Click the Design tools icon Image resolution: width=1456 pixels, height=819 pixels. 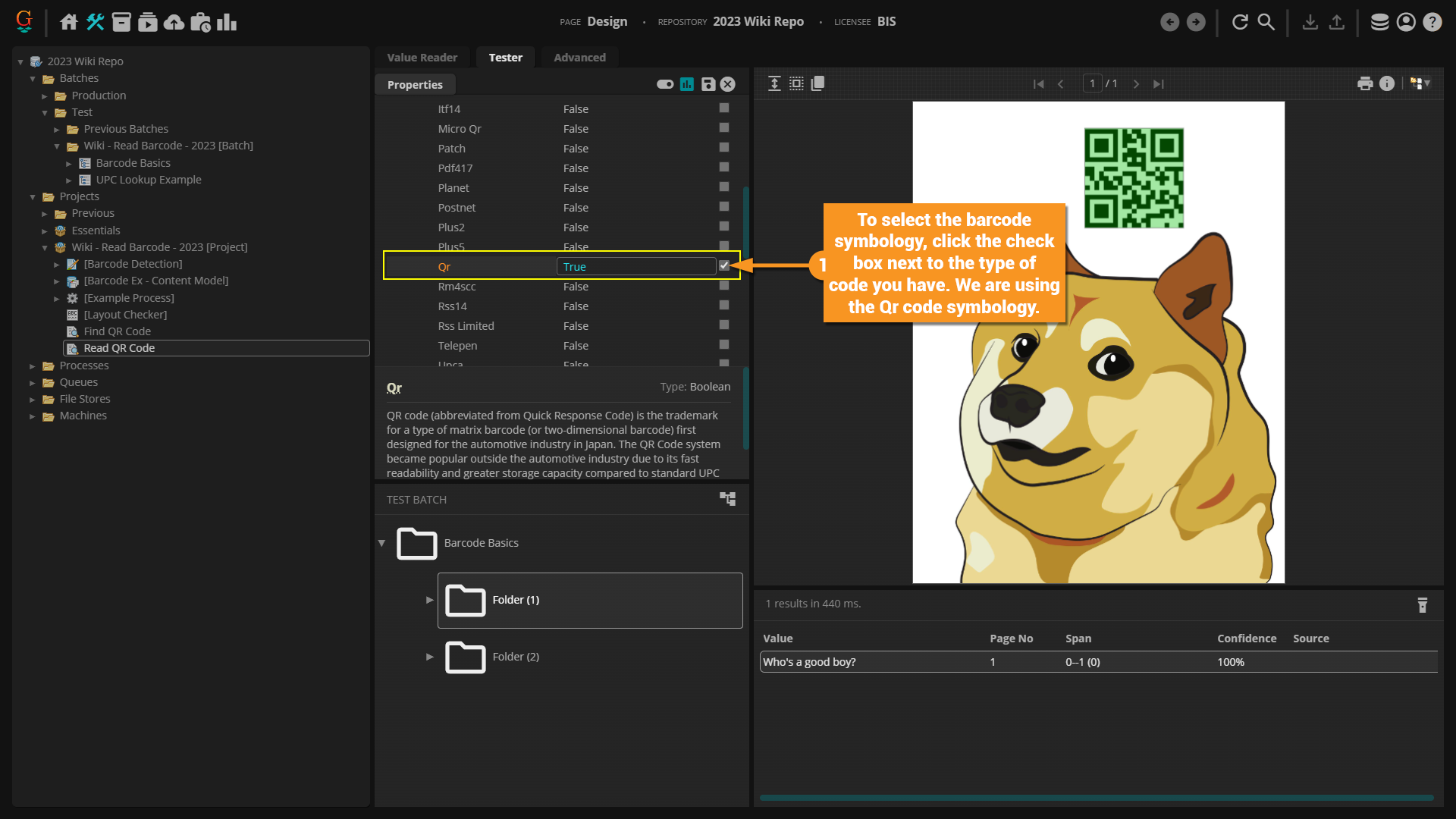pyautogui.click(x=95, y=22)
